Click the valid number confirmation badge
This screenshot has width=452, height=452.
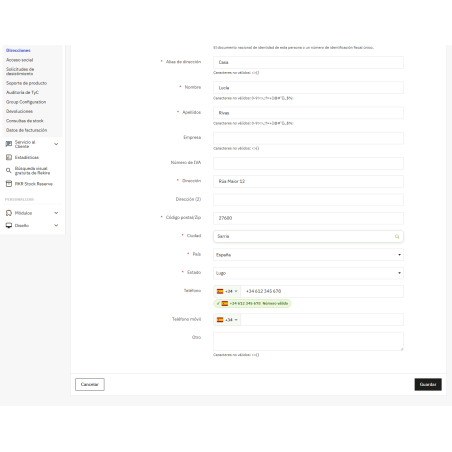pyautogui.click(x=252, y=304)
